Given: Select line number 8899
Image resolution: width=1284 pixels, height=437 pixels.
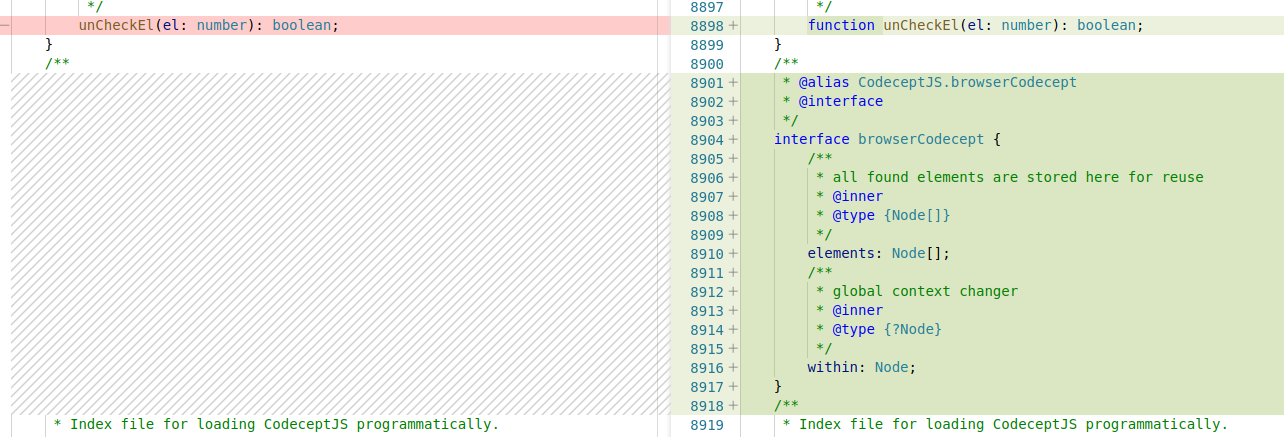Looking at the screenshot, I should (x=706, y=44).
